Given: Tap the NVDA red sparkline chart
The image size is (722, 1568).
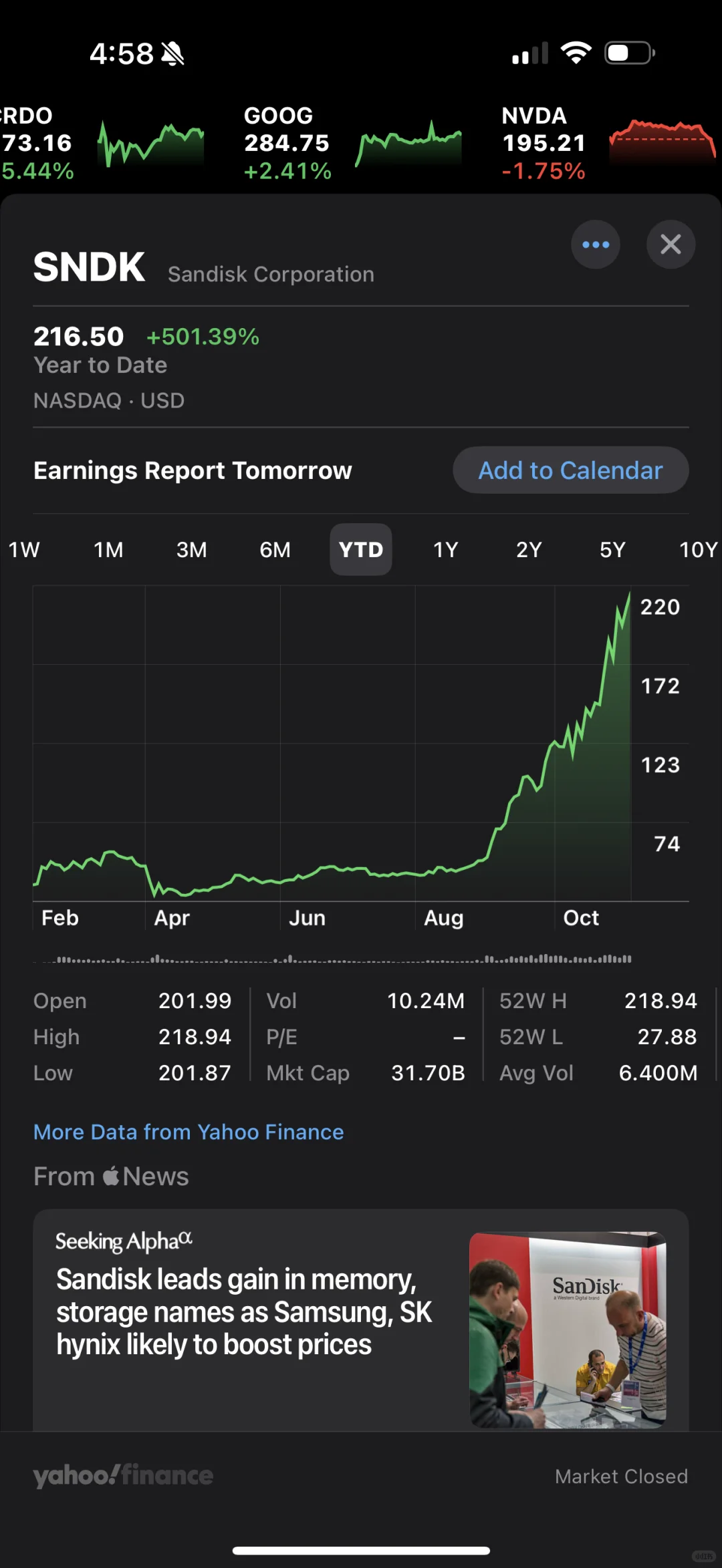Looking at the screenshot, I should (663, 142).
